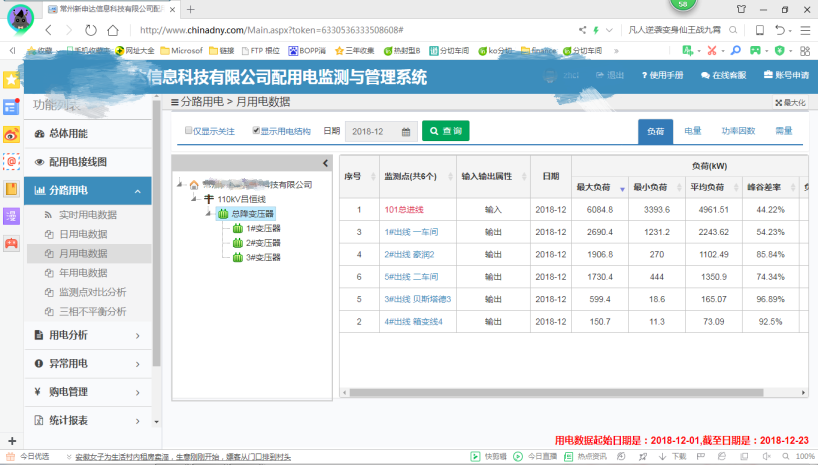
Task: Click the browser refresh icon
Action: point(91,30)
